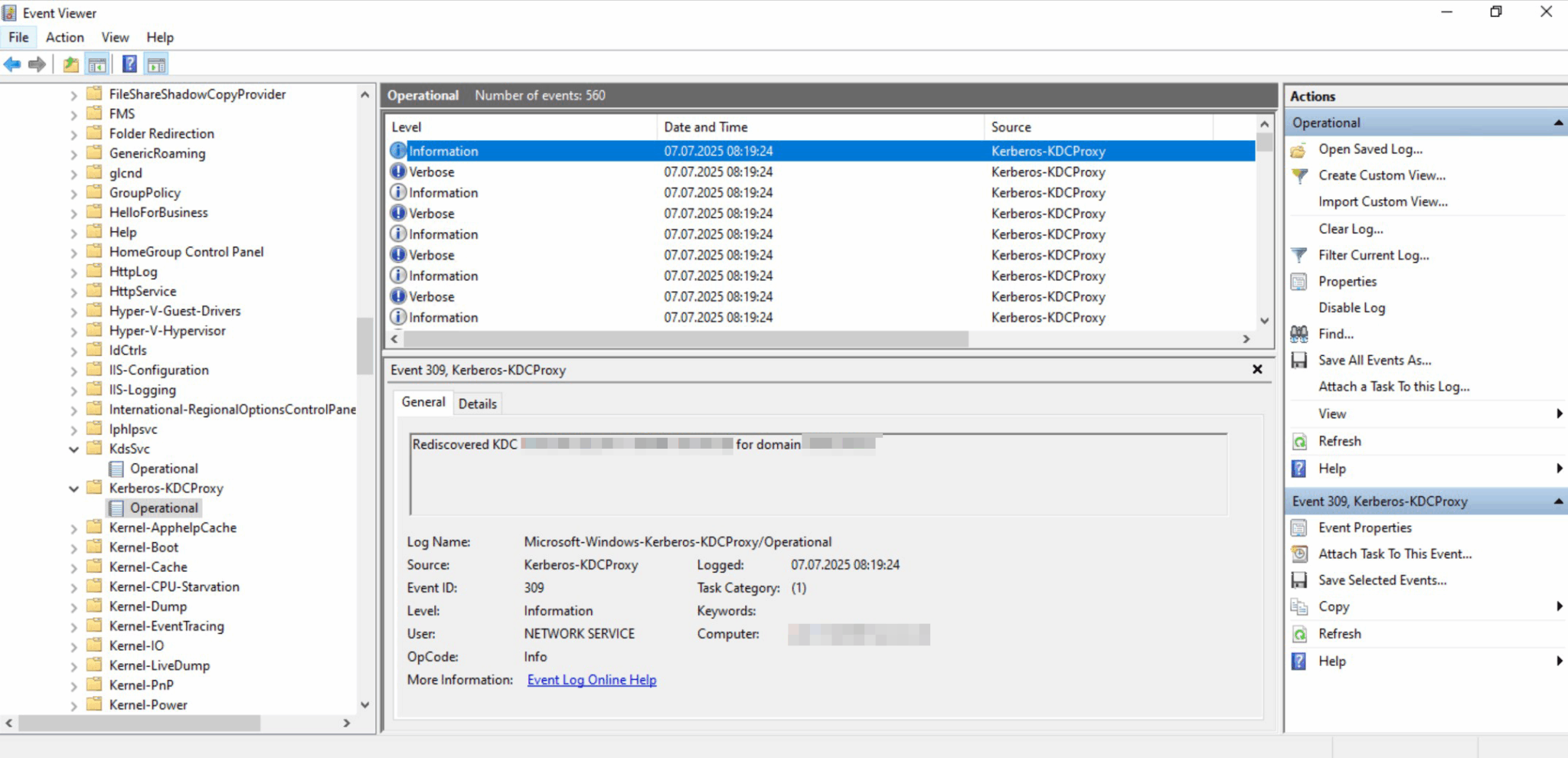Select the GroupPolicy folder in the tree
1568x758 pixels.
(144, 192)
